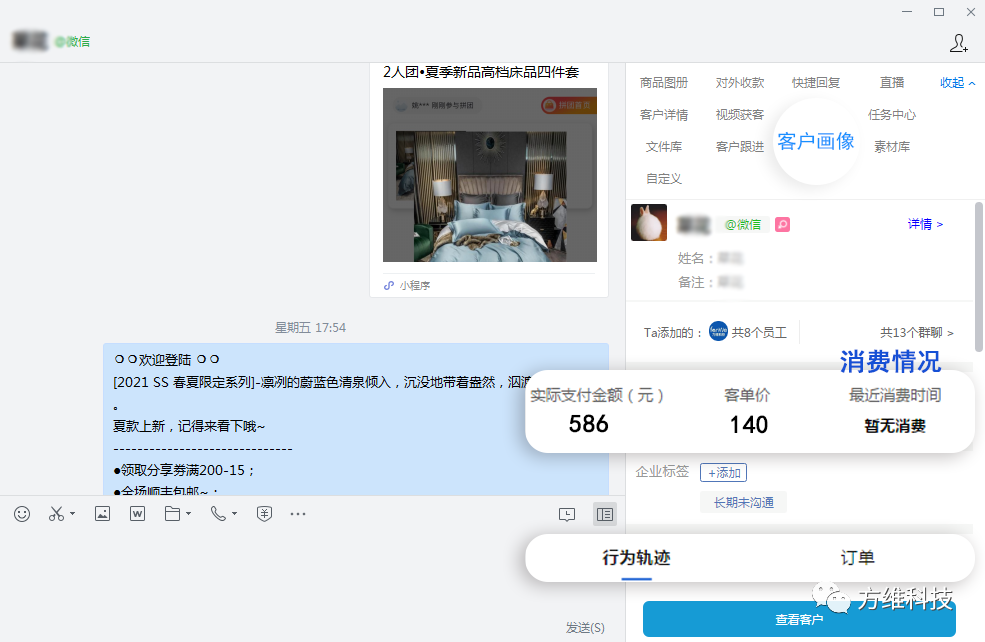Click the scissors screenshot tool
Viewport: 985px width, 642px height.
56,514
